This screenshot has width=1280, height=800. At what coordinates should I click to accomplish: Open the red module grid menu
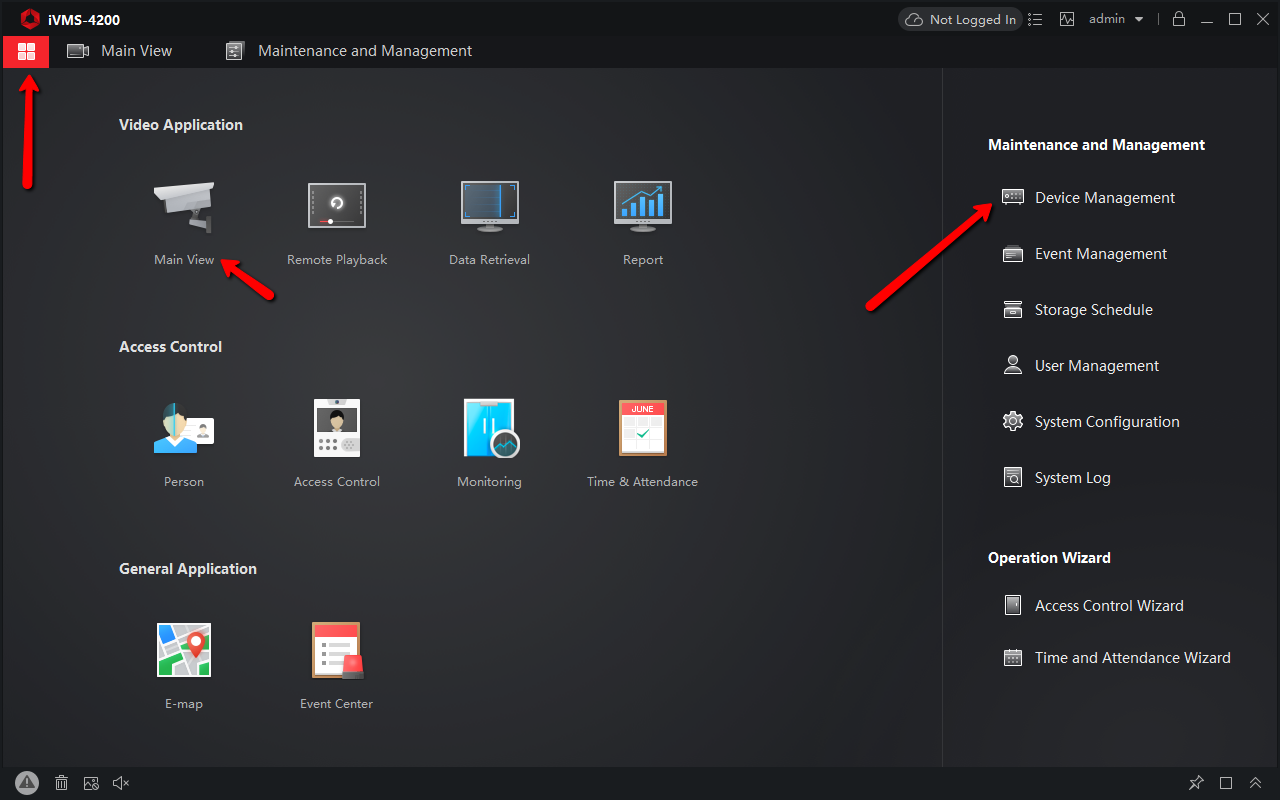click(26, 51)
